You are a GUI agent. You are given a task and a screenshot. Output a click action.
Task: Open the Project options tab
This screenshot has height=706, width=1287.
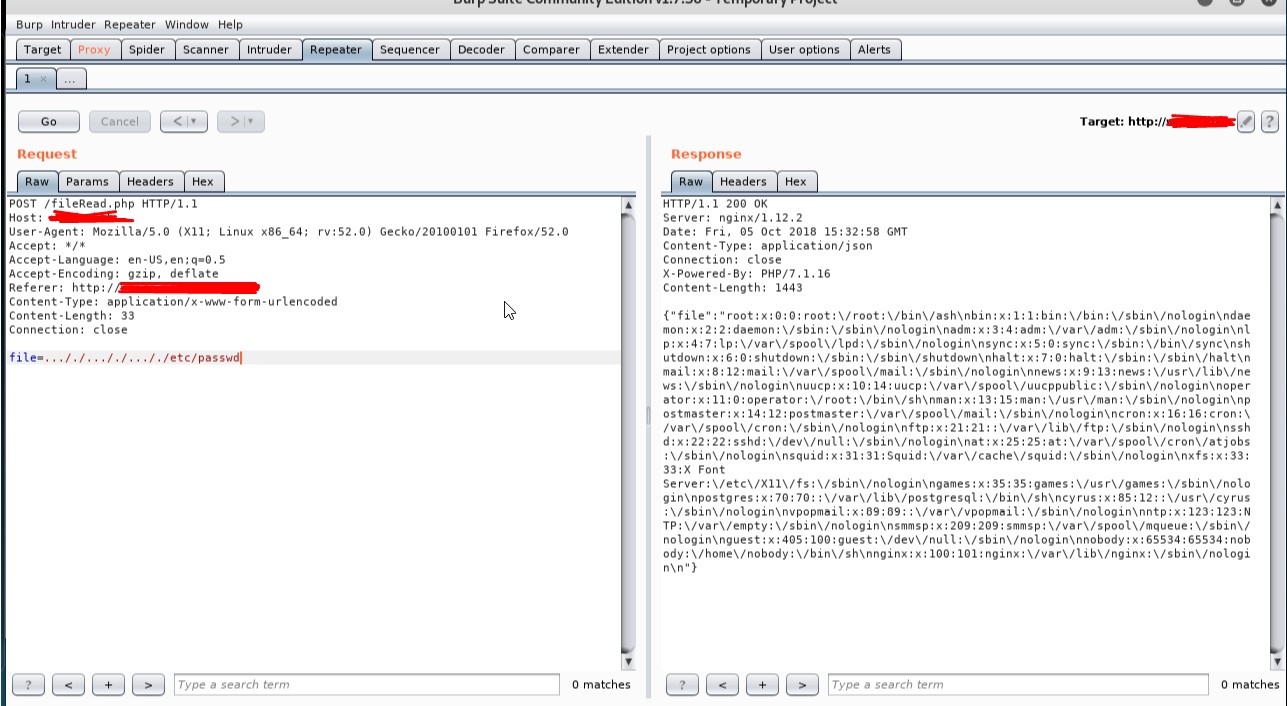point(709,50)
